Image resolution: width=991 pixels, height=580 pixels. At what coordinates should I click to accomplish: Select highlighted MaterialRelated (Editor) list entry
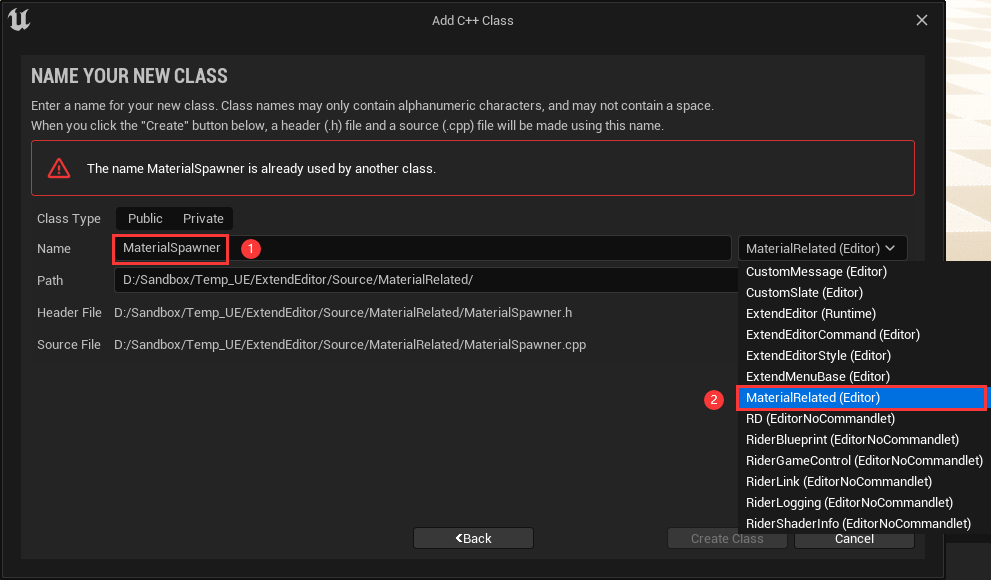click(813, 397)
